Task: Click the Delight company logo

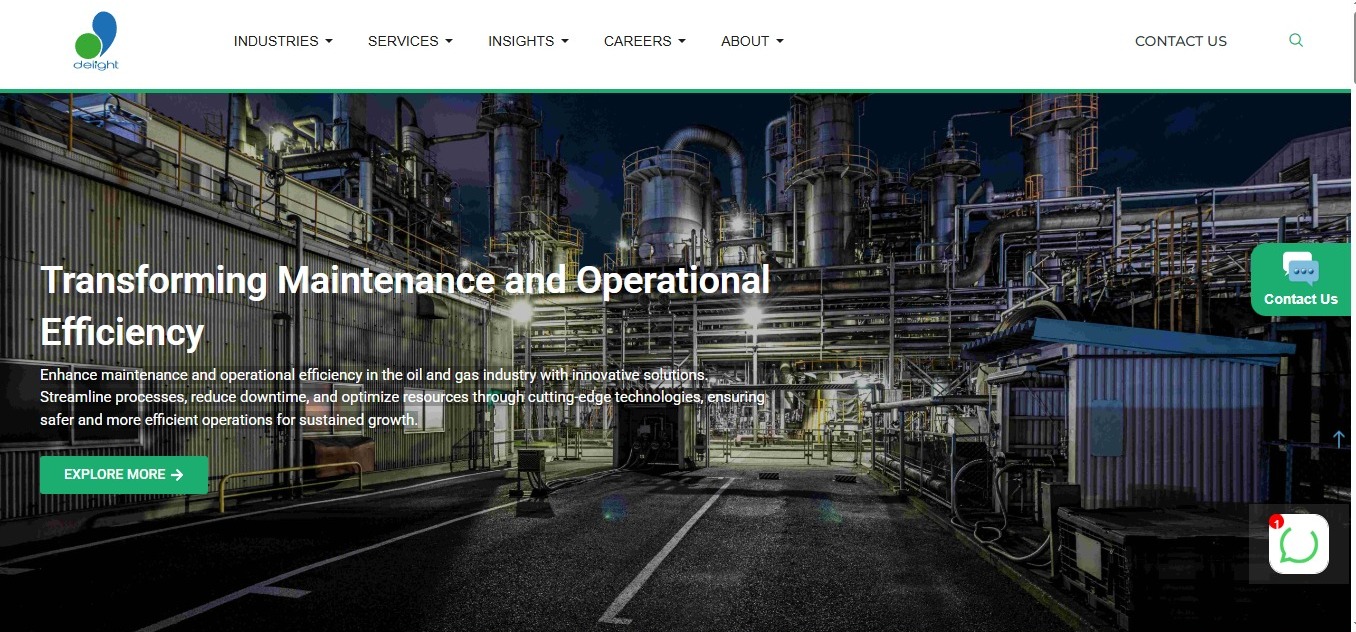Action: [x=96, y=41]
